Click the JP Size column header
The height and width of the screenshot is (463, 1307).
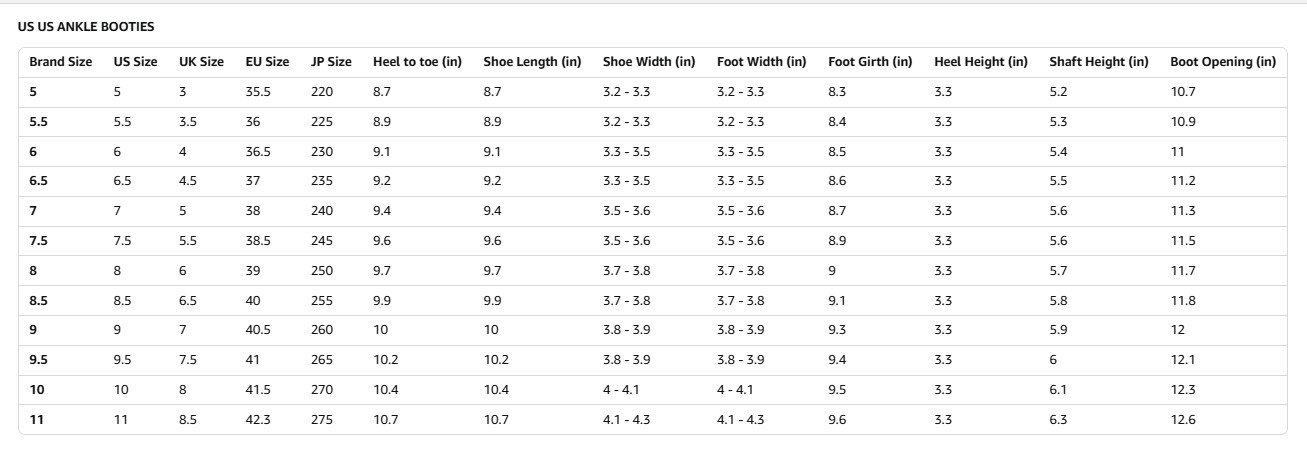coord(331,62)
